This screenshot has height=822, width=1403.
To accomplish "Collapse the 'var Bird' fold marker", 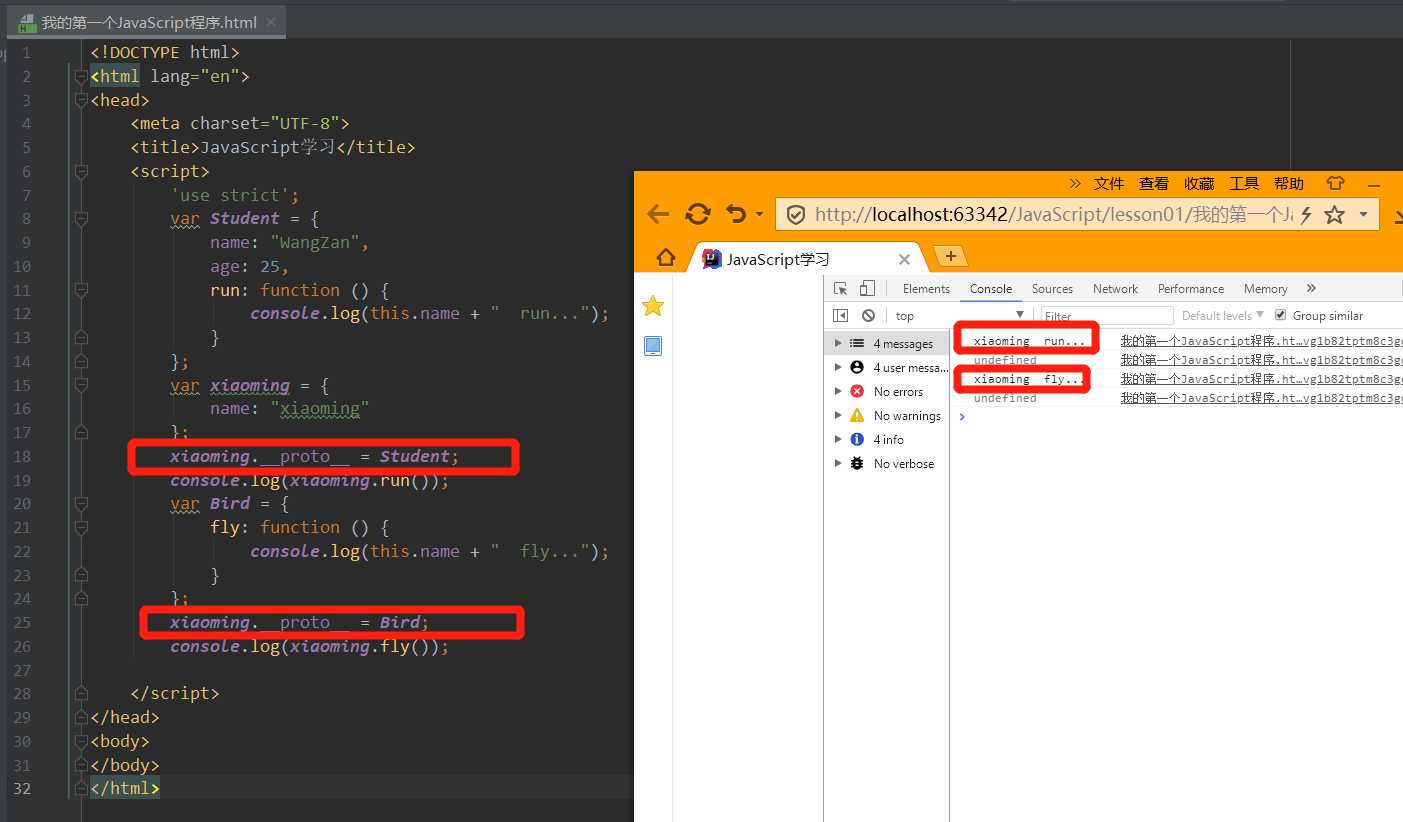I will pyautogui.click(x=81, y=503).
